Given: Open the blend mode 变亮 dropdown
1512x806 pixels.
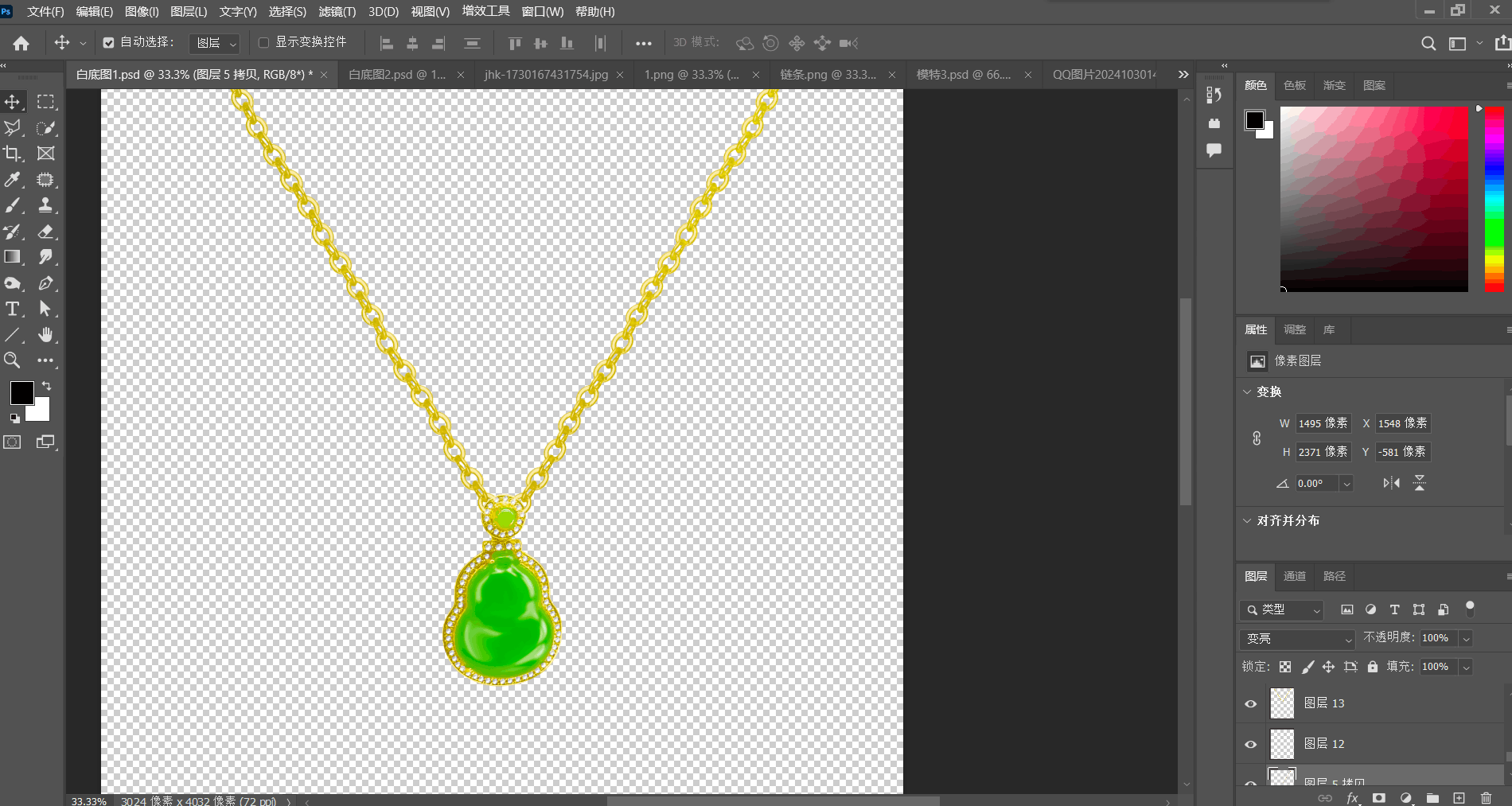Looking at the screenshot, I should [x=1297, y=639].
